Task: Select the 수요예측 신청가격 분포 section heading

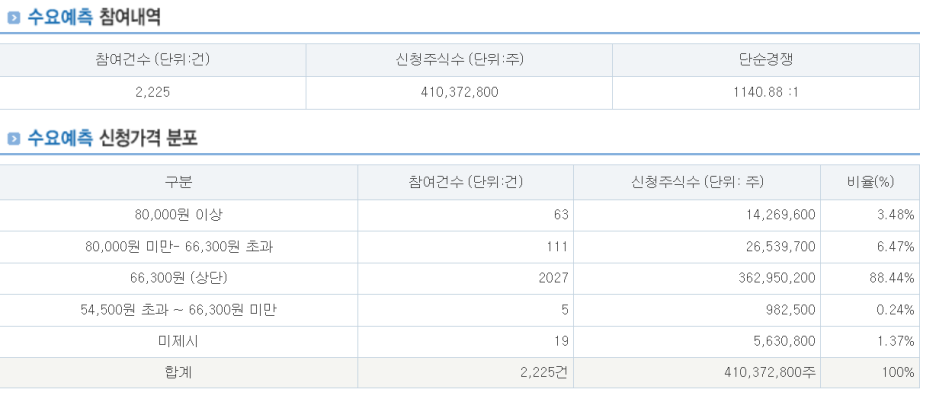Action: [x=112, y=139]
